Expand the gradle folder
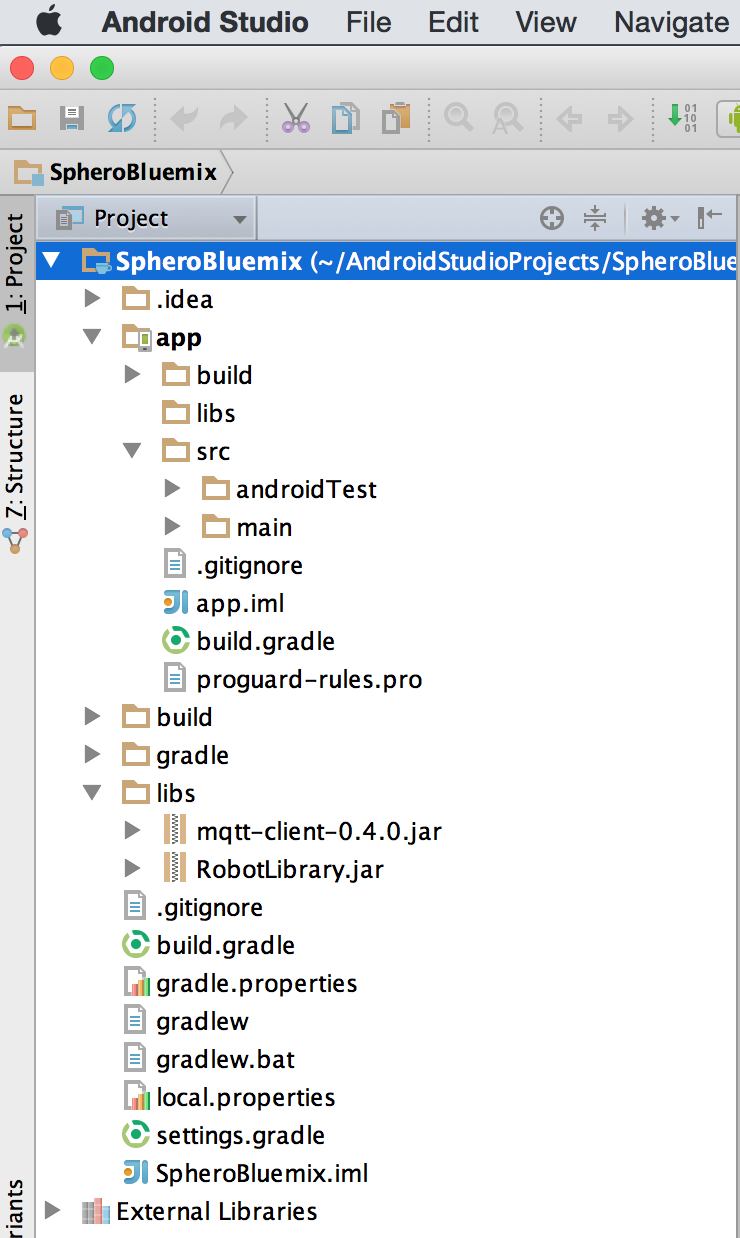 (x=92, y=755)
